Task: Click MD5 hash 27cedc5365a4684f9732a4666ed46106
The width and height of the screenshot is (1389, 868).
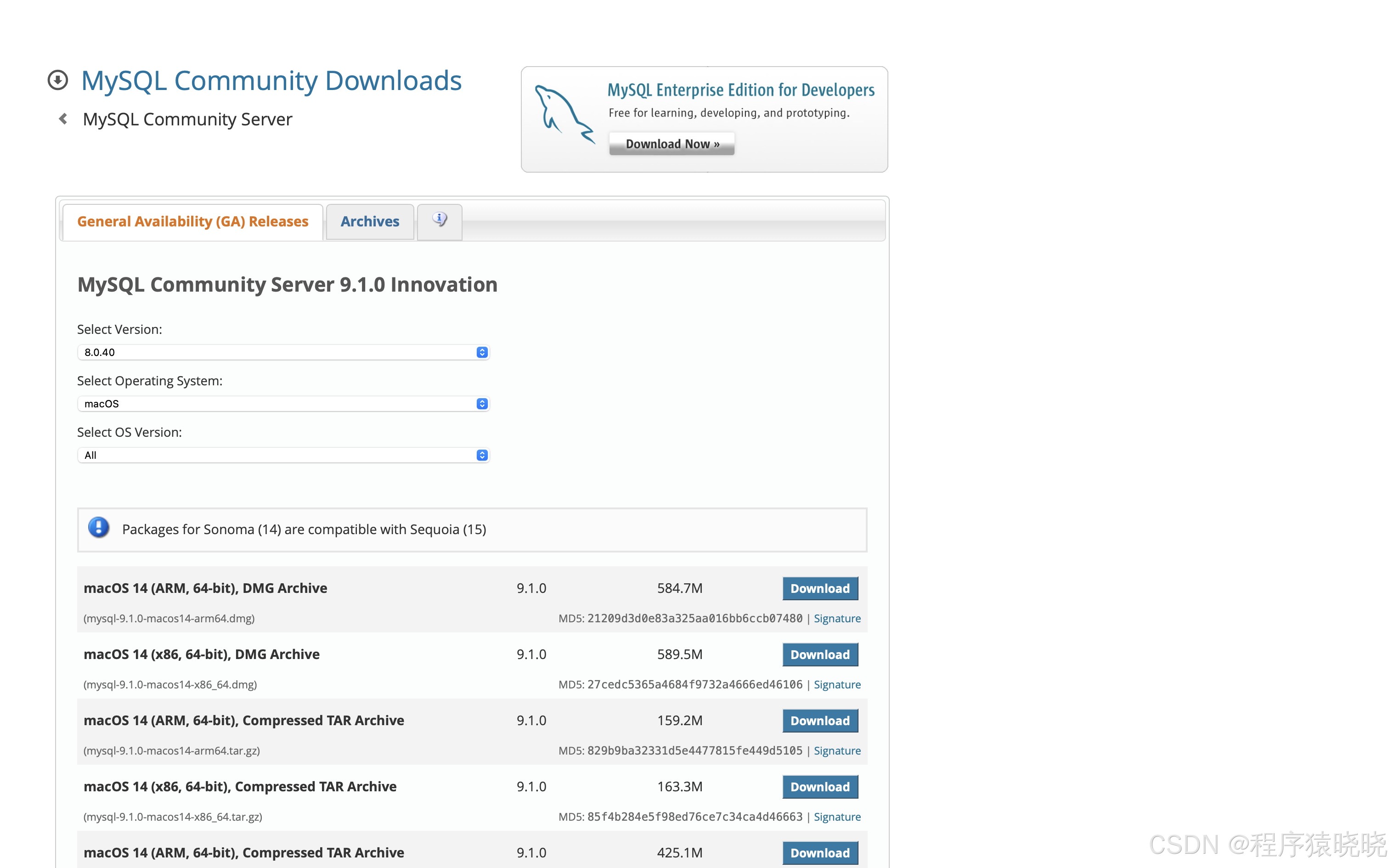Action: 694,684
